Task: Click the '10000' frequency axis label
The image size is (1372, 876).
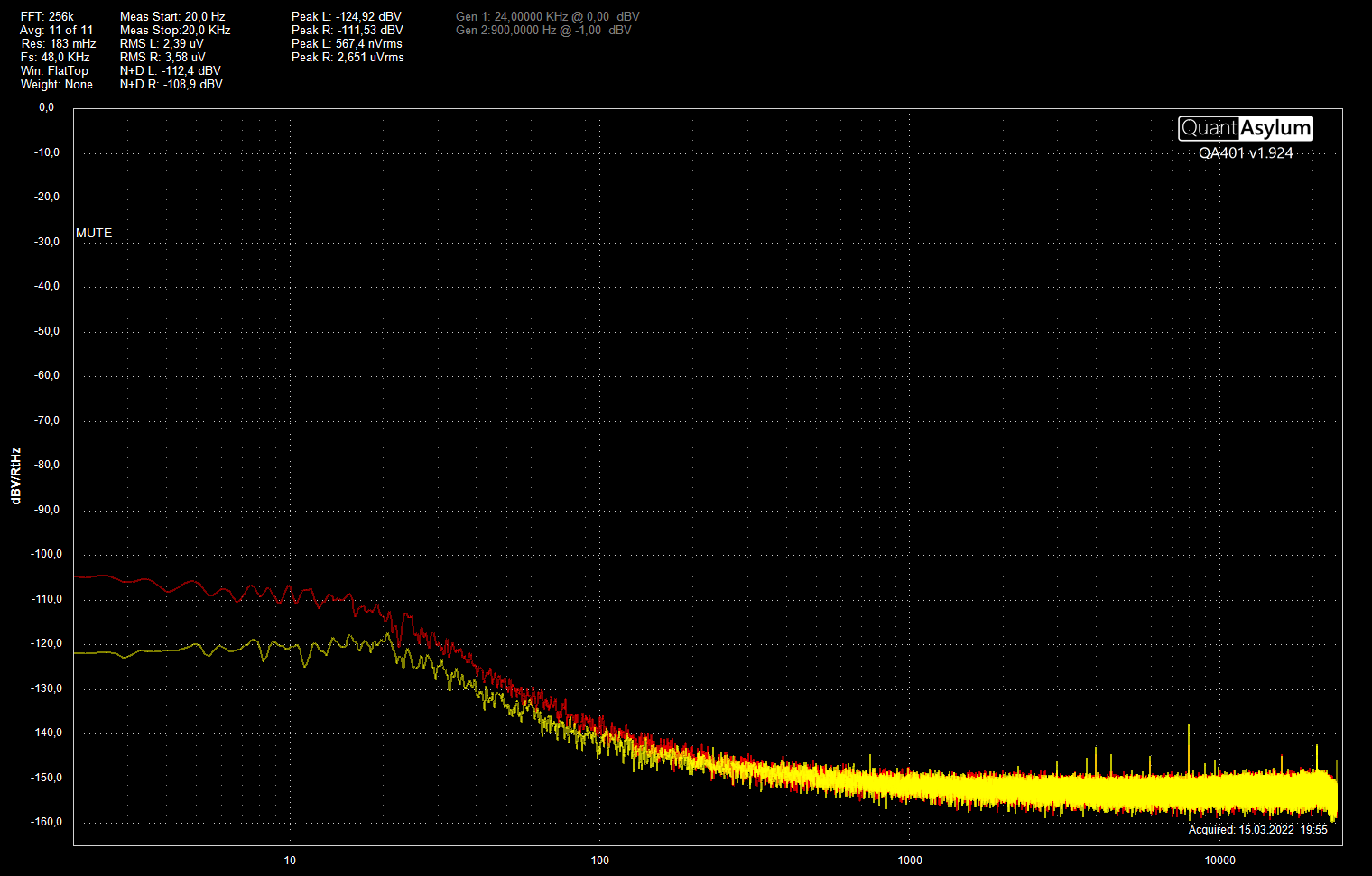Action: [1220, 861]
